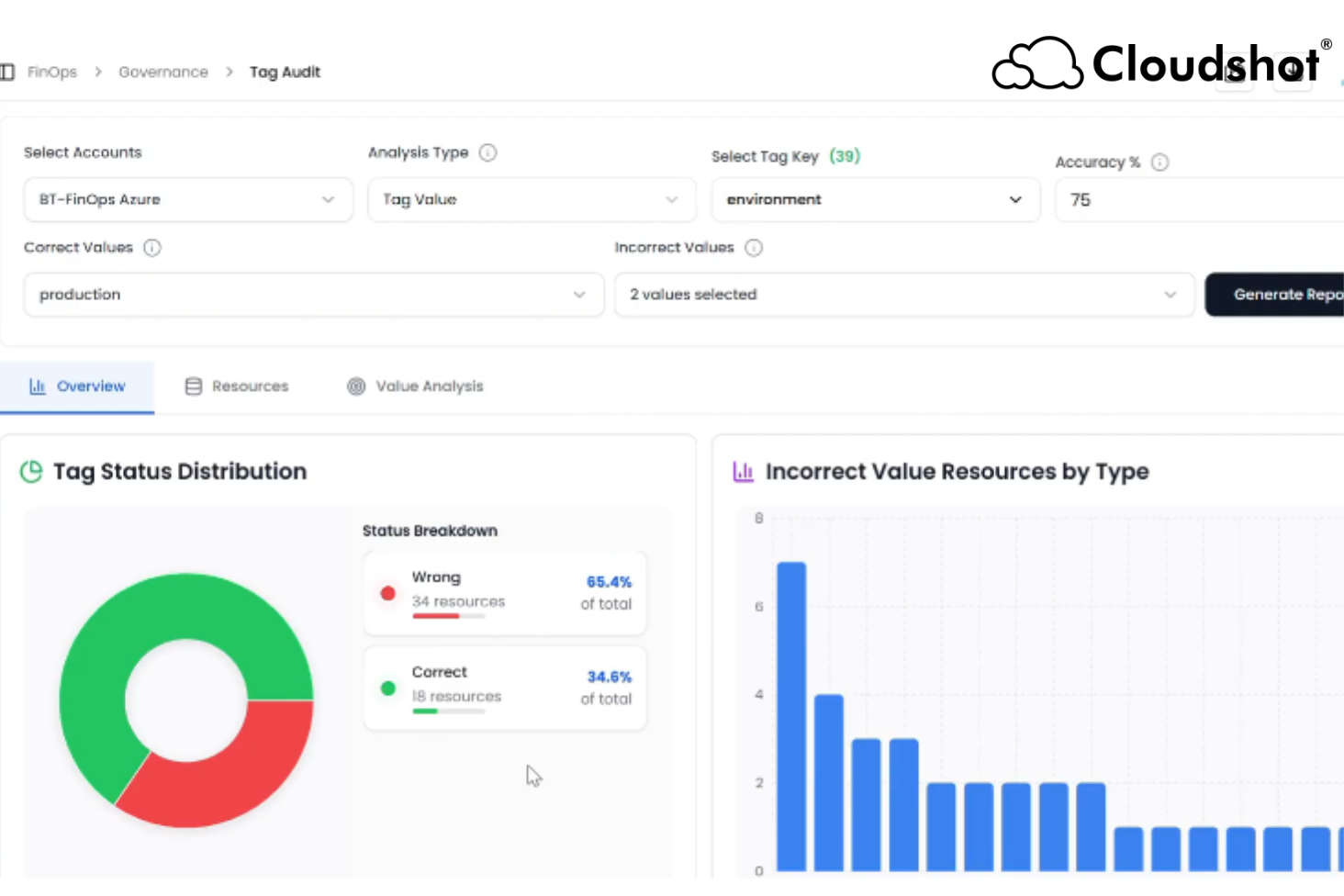1344x896 pixels.
Task: Click the Generate Report button
Action: pos(1280,295)
